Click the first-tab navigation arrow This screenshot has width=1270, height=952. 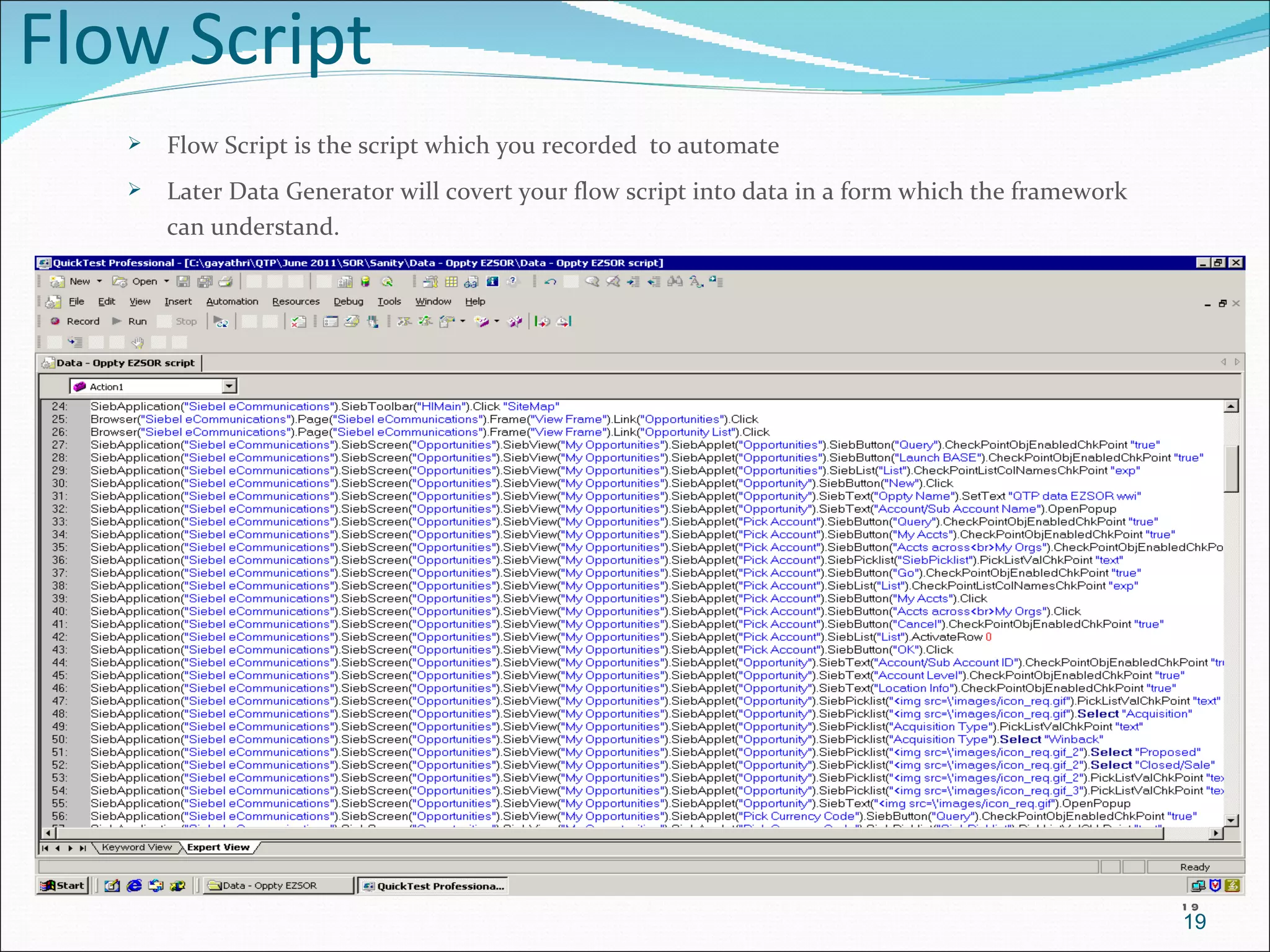tap(45, 848)
